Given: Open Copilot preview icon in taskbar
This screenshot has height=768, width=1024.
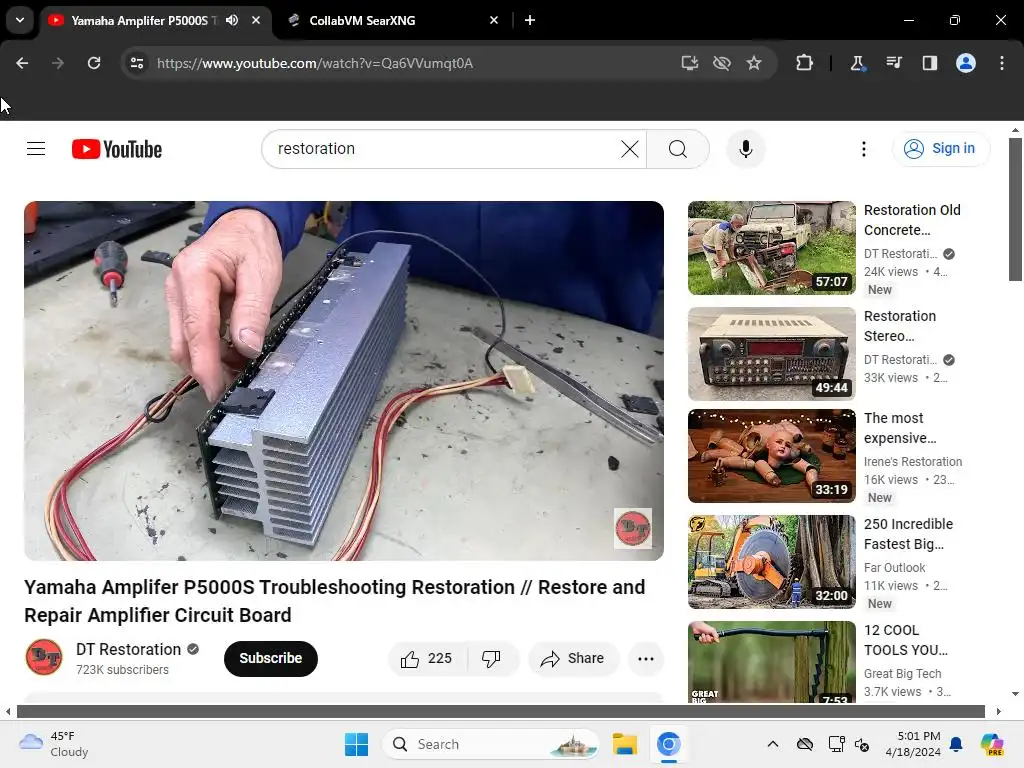Looking at the screenshot, I should (x=992, y=744).
